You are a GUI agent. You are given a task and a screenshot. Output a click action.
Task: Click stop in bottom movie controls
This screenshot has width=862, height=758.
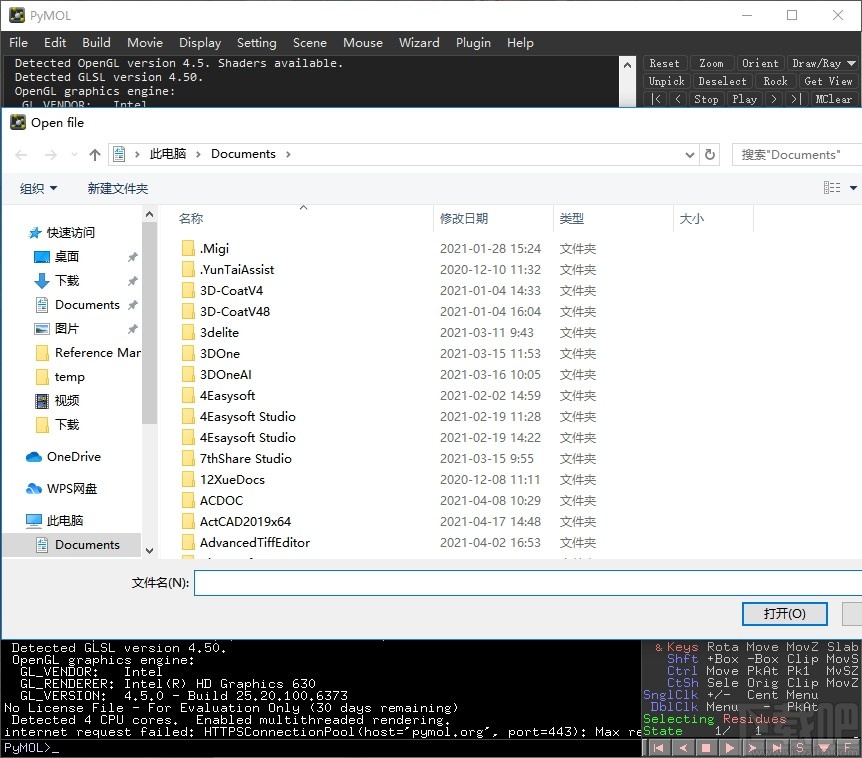(x=706, y=748)
